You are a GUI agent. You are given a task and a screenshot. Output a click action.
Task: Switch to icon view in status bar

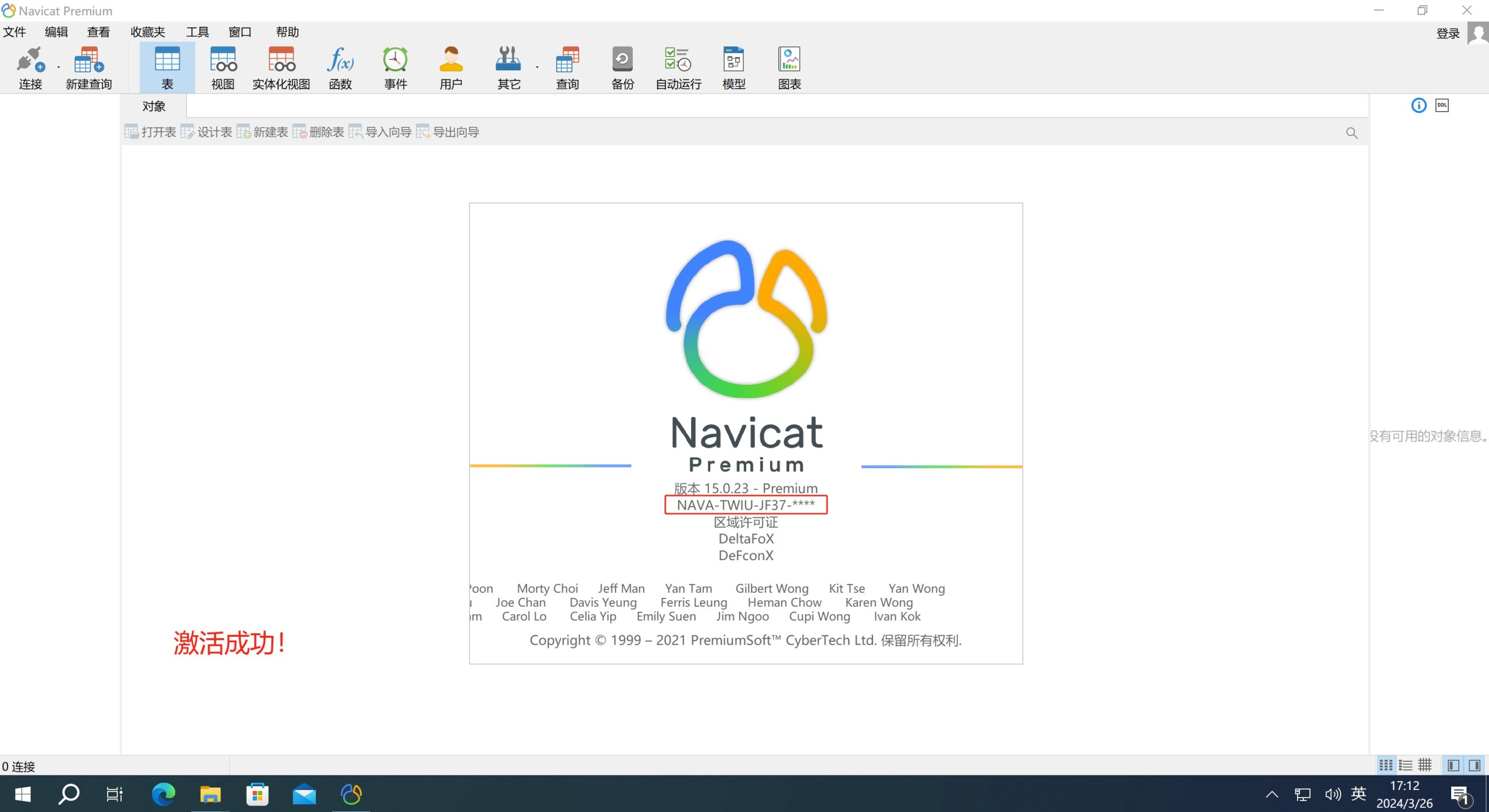1386,765
